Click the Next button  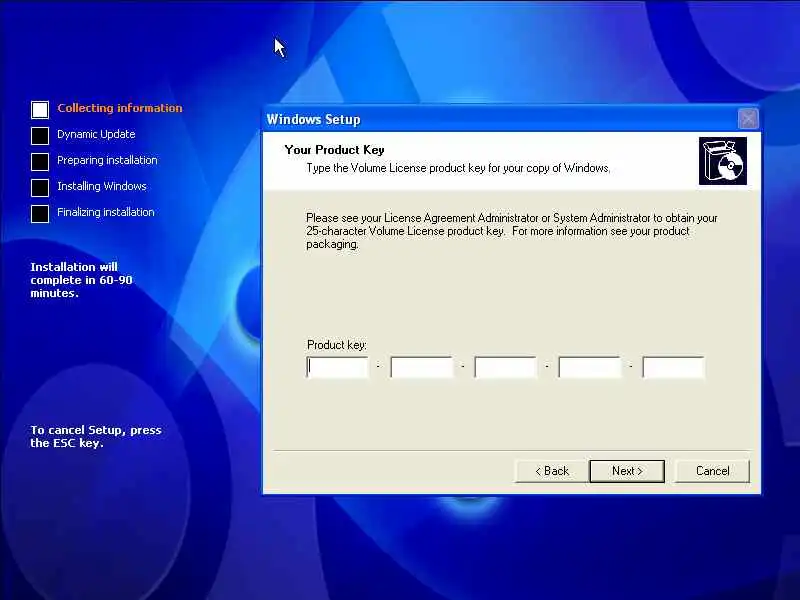pos(627,471)
